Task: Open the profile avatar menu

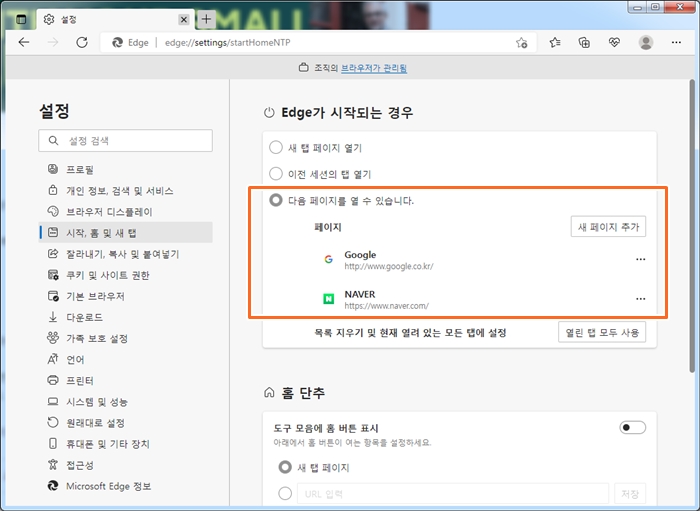Action: 646,42
